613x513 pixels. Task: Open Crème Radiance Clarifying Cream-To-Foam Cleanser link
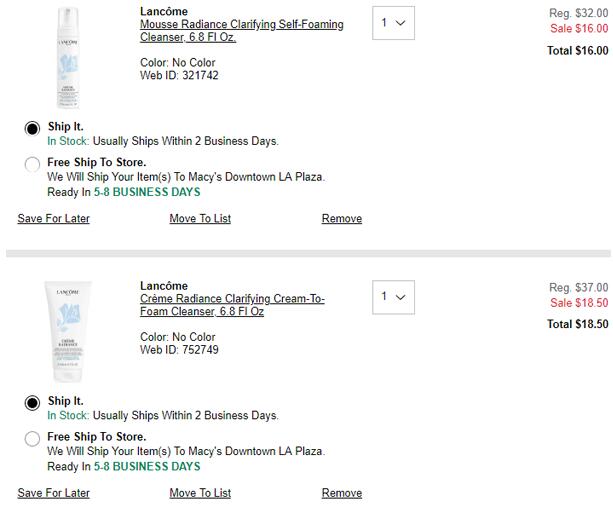232,305
